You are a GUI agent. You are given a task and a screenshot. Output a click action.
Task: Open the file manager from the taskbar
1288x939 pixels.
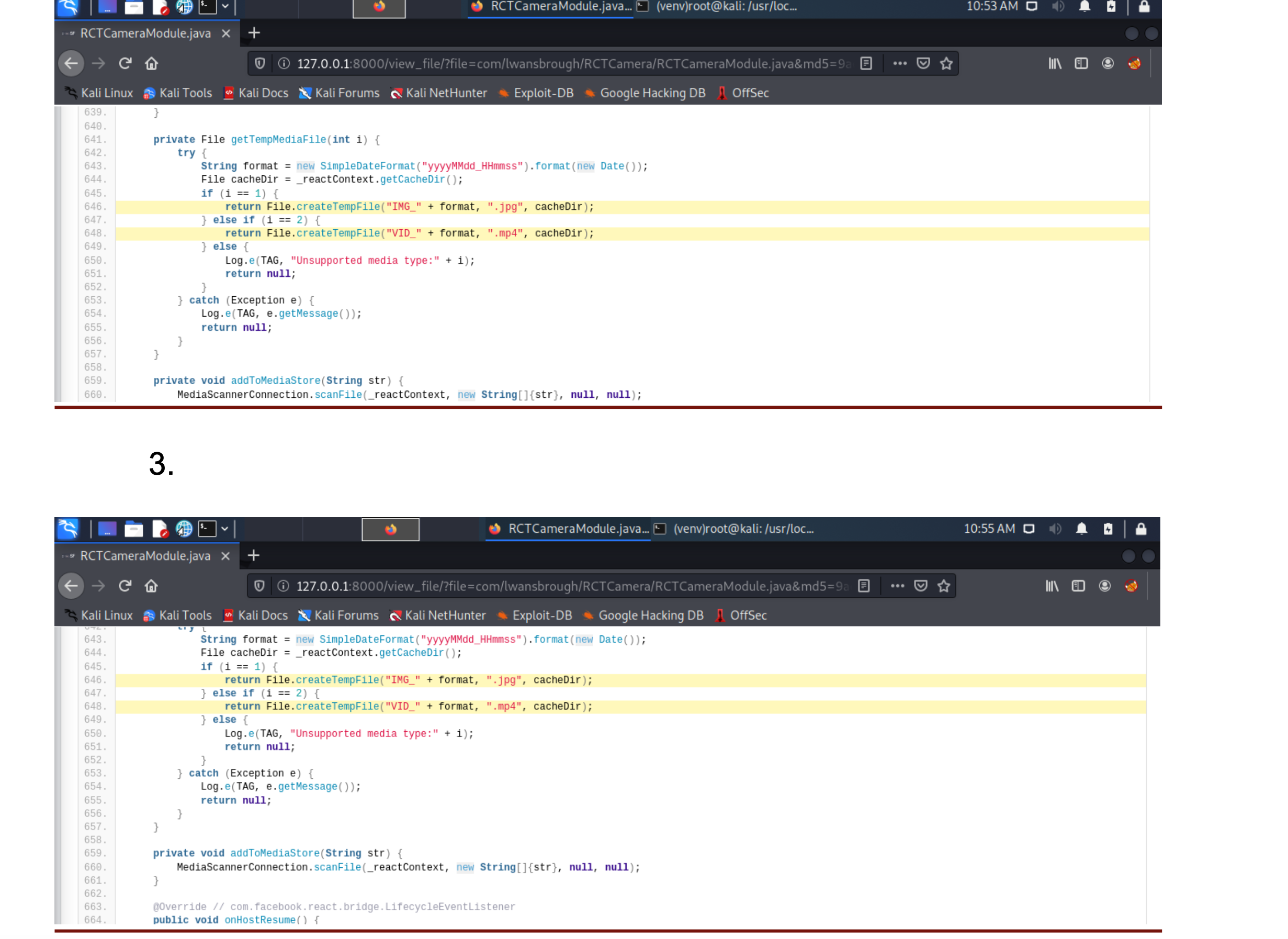pos(134,7)
